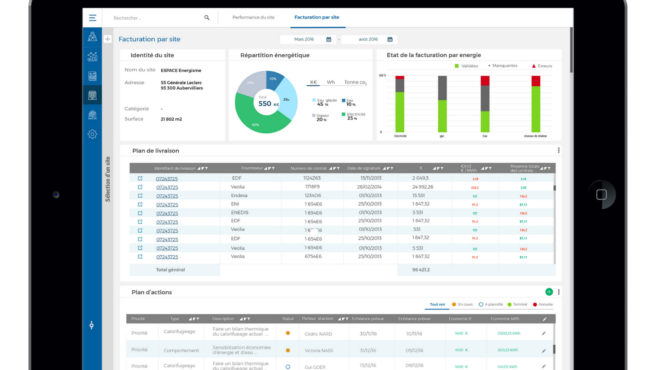Toggle the Erreurs legend entry

coord(542,66)
